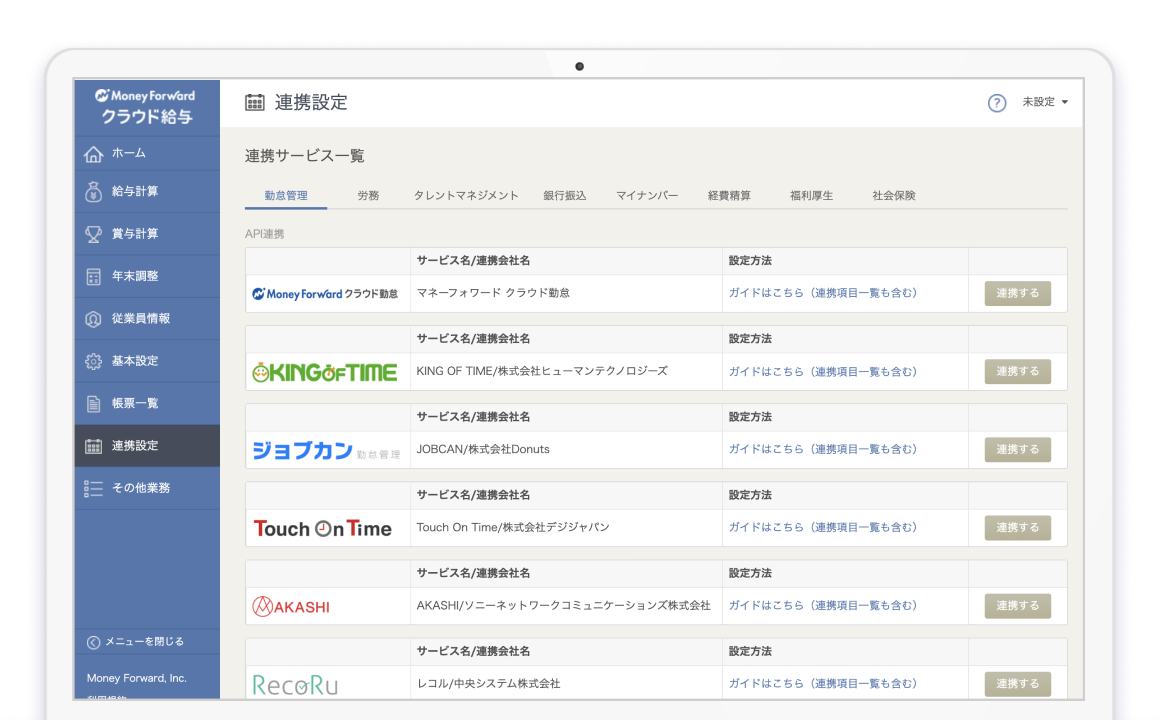Switch to the 経費精算 tab
This screenshot has height=720, width=1160.
pyautogui.click(x=729, y=195)
